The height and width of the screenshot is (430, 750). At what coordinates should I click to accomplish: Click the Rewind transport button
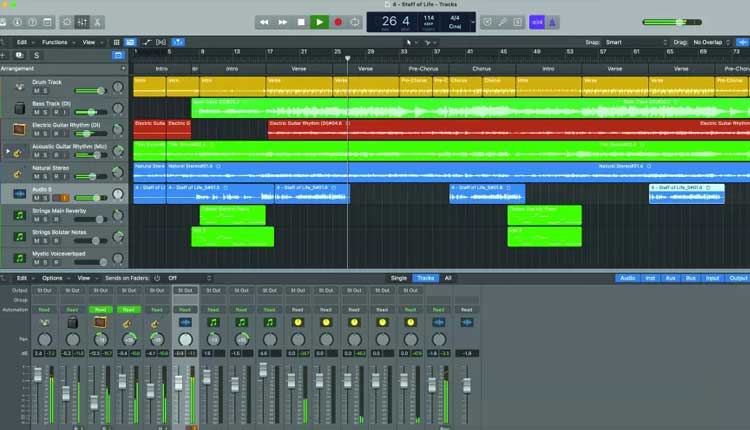[264, 21]
